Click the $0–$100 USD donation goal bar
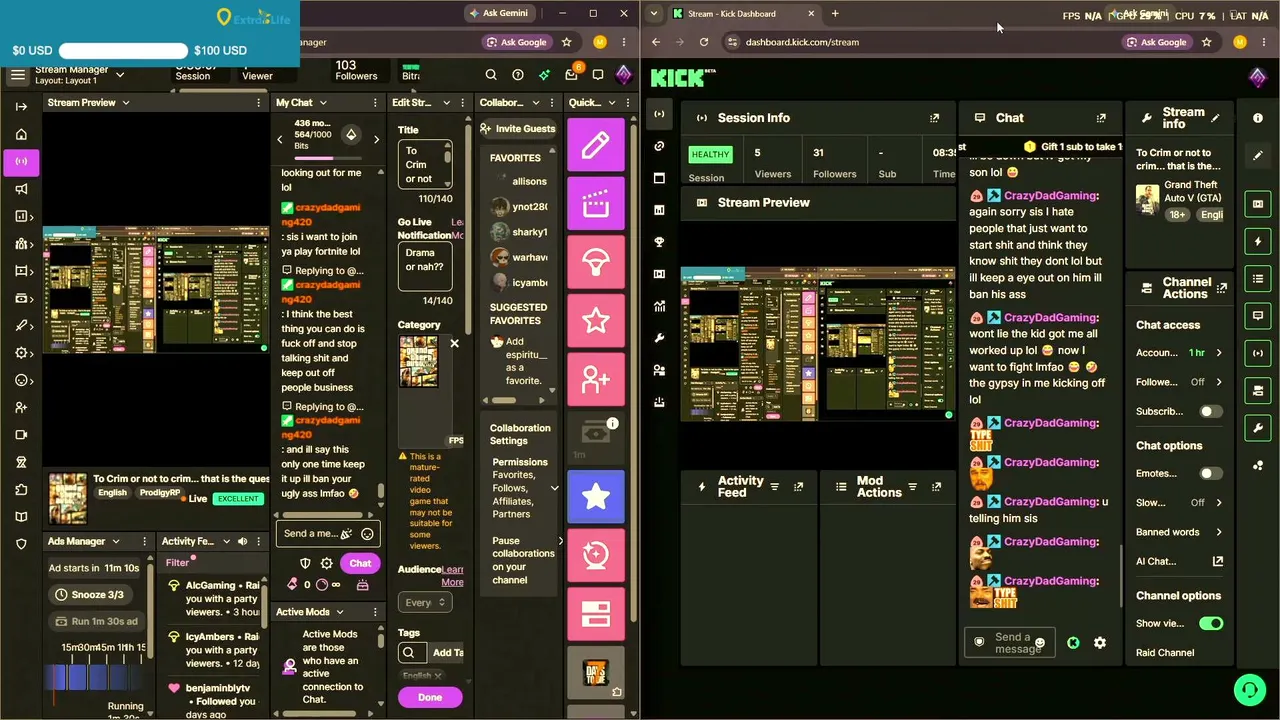This screenshot has width=1280, height=720. point(124,50)
